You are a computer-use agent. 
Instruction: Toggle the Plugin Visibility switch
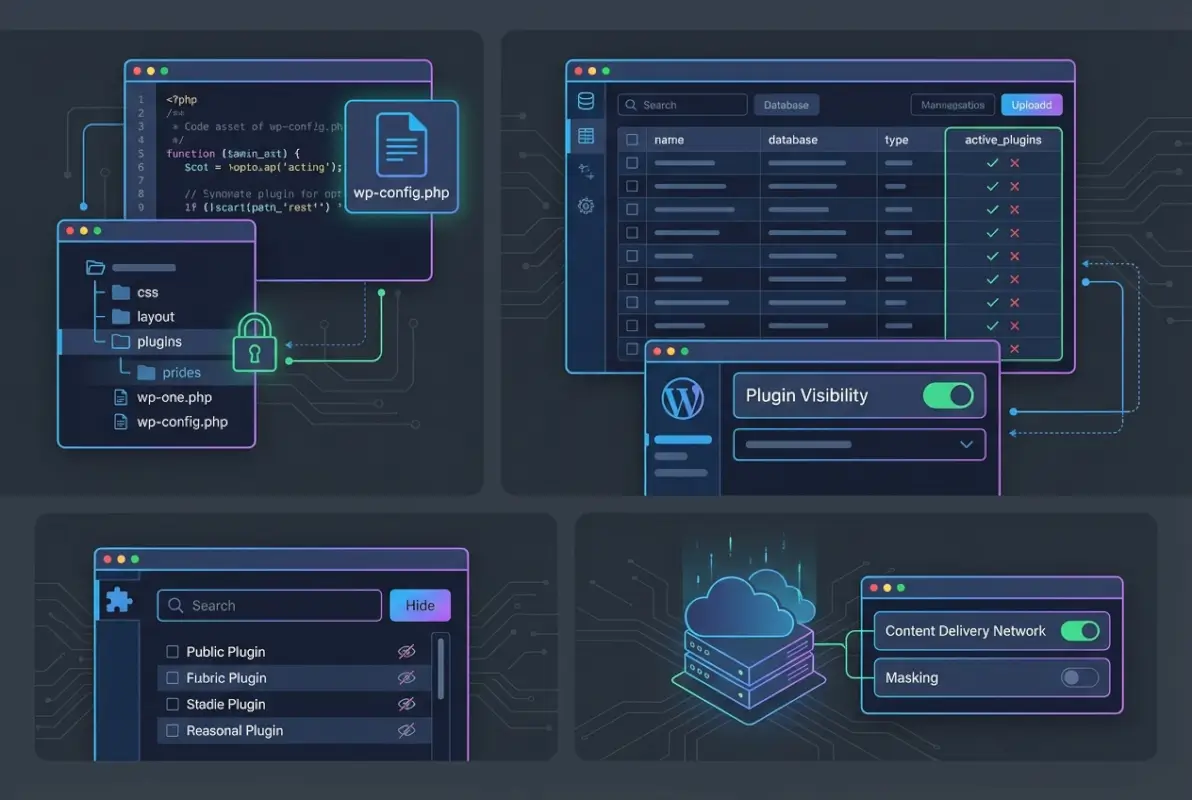tap(947, 395)
